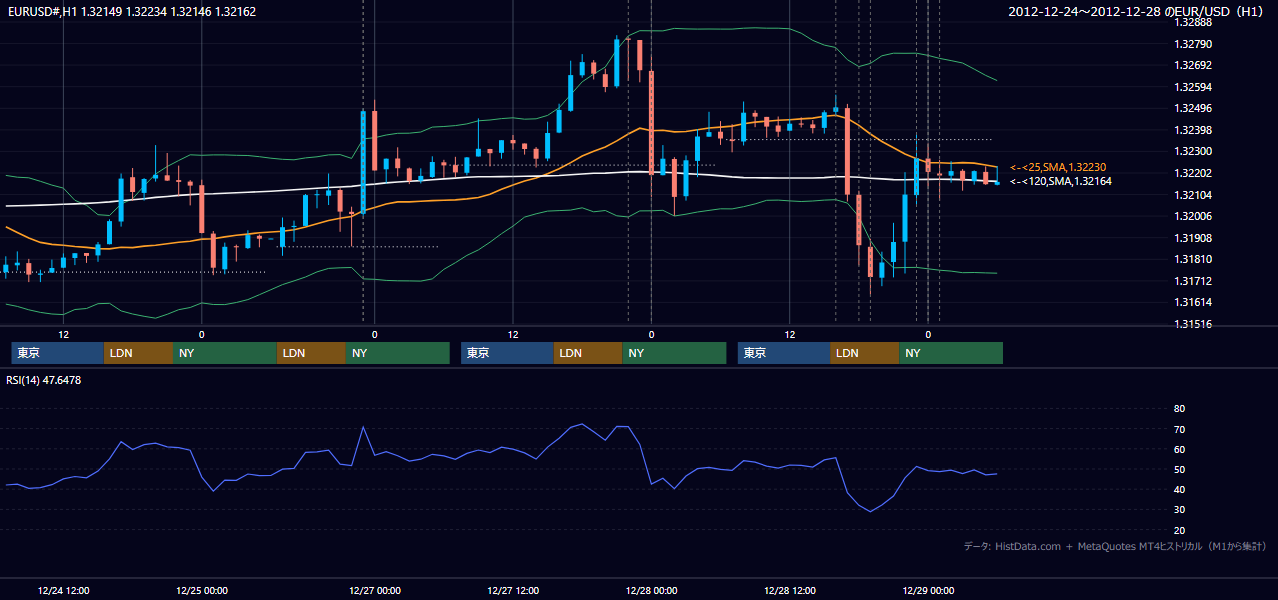The height and width of the screenshot is (600, 1278).
Task: Click the 12/29 00:00 time axis label
Action: tap(927, 590)
